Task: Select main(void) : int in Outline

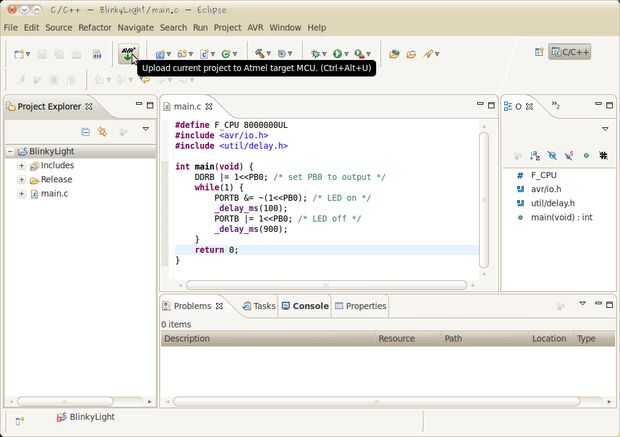Action: 561,217
